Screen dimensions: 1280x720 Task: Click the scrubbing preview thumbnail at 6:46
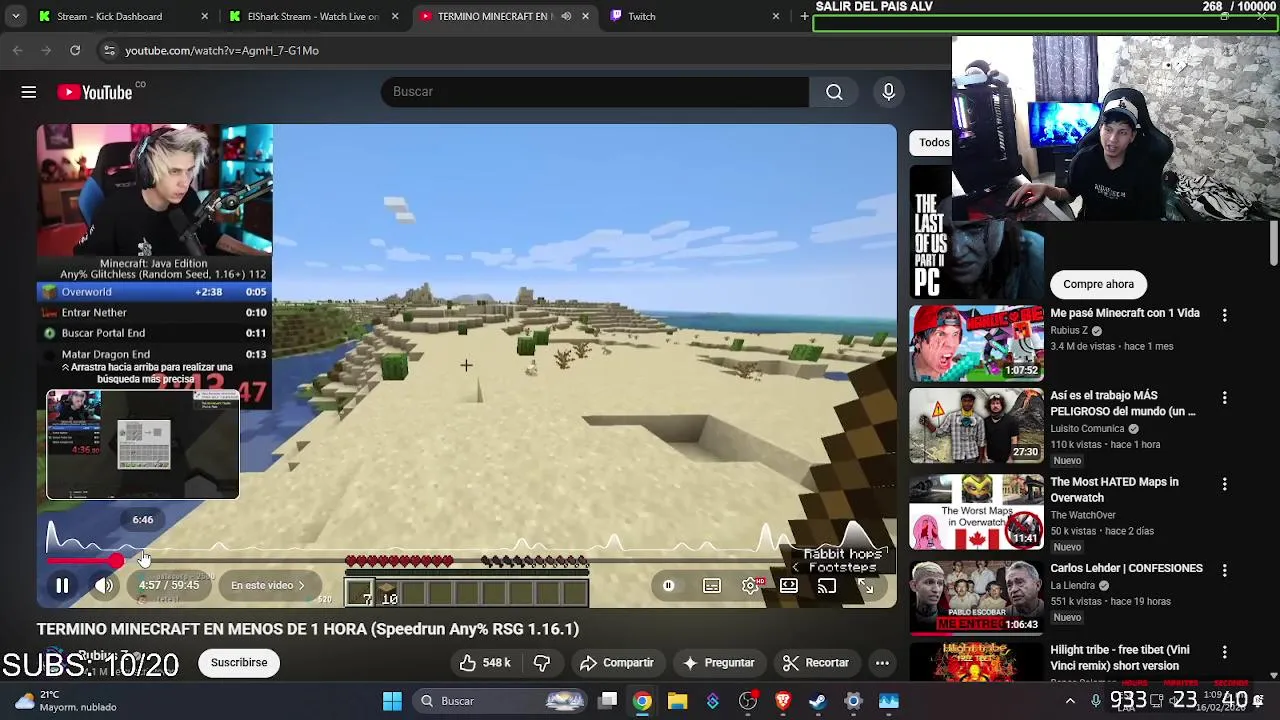pos(143,445)
